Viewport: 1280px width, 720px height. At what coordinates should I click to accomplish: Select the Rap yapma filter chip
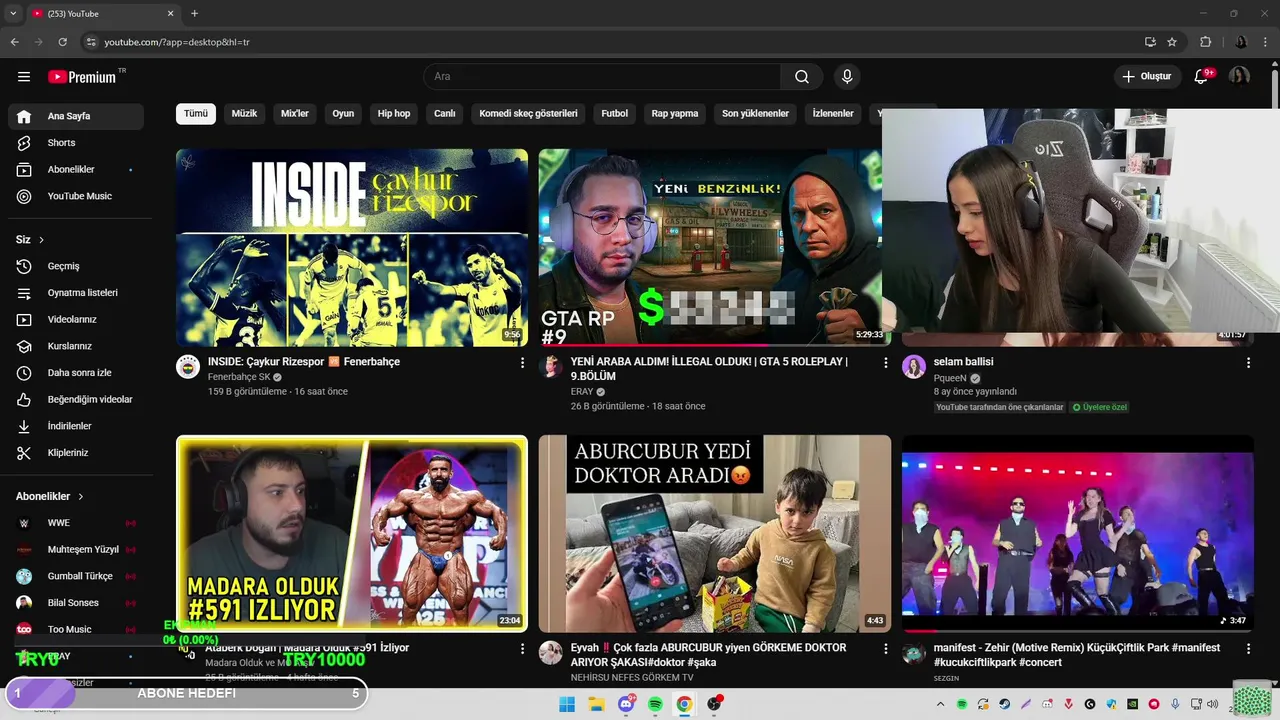[675, 114]
